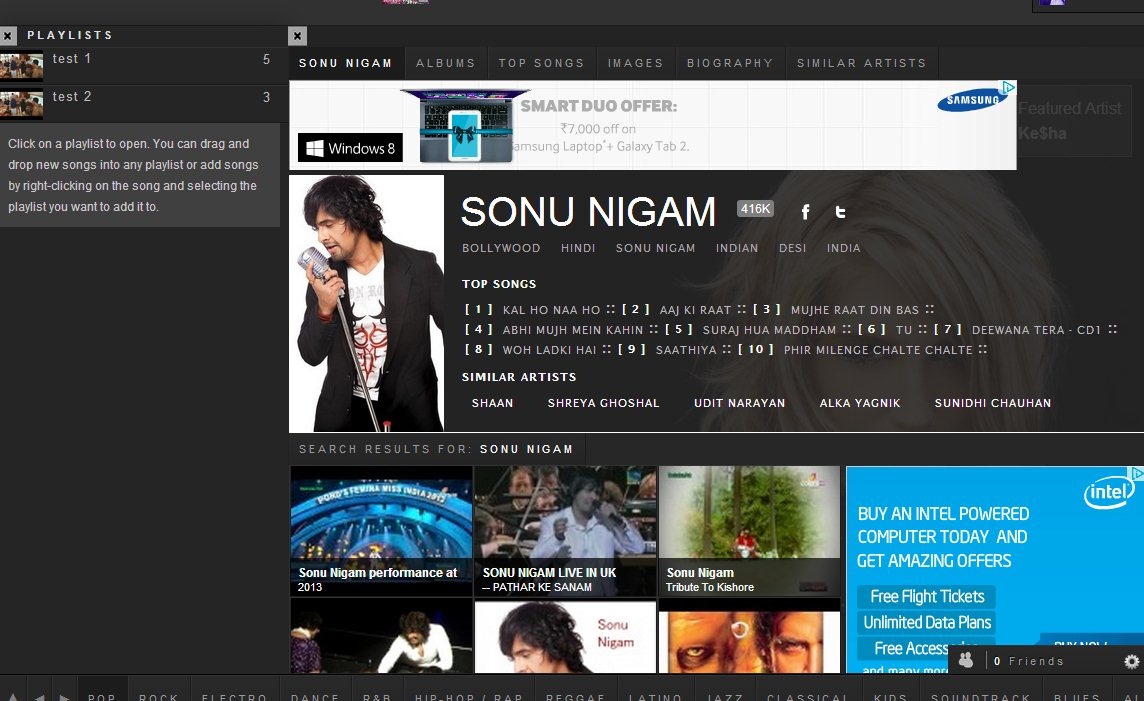1144x701 pixels.
Task: Play Sonu Nigam Tribute To Kishore video
Action: pos(749,531)
